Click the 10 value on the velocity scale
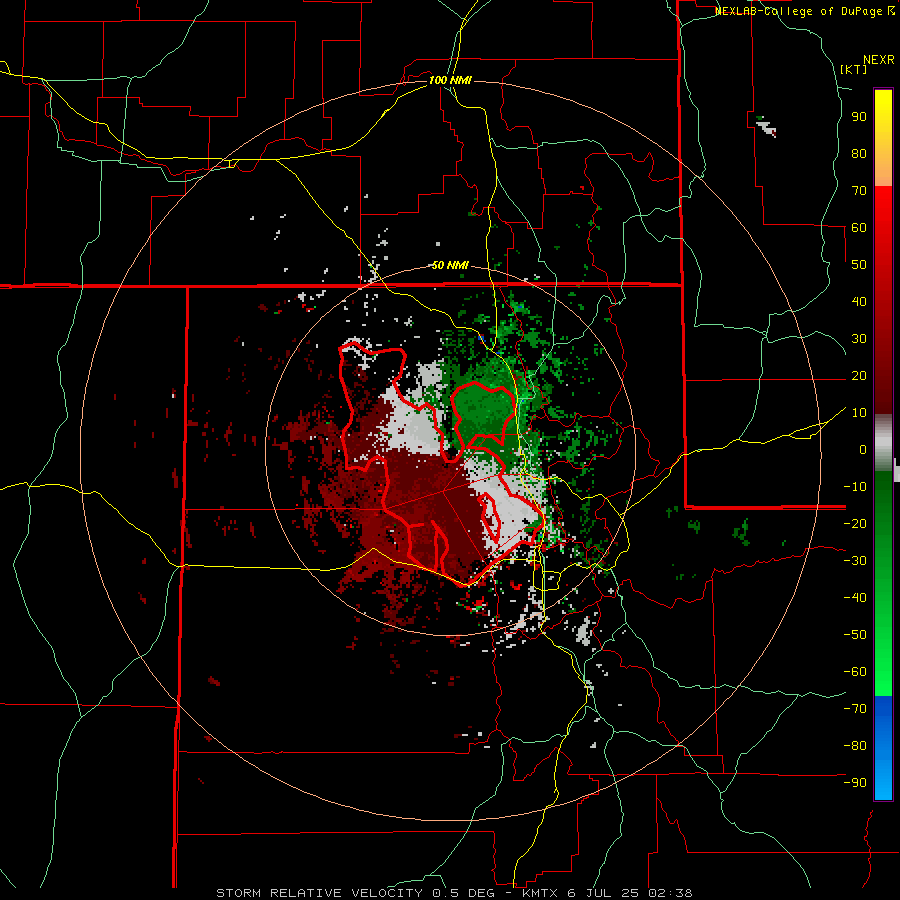The height and width of the screenshot is (900, 900). 859,413
